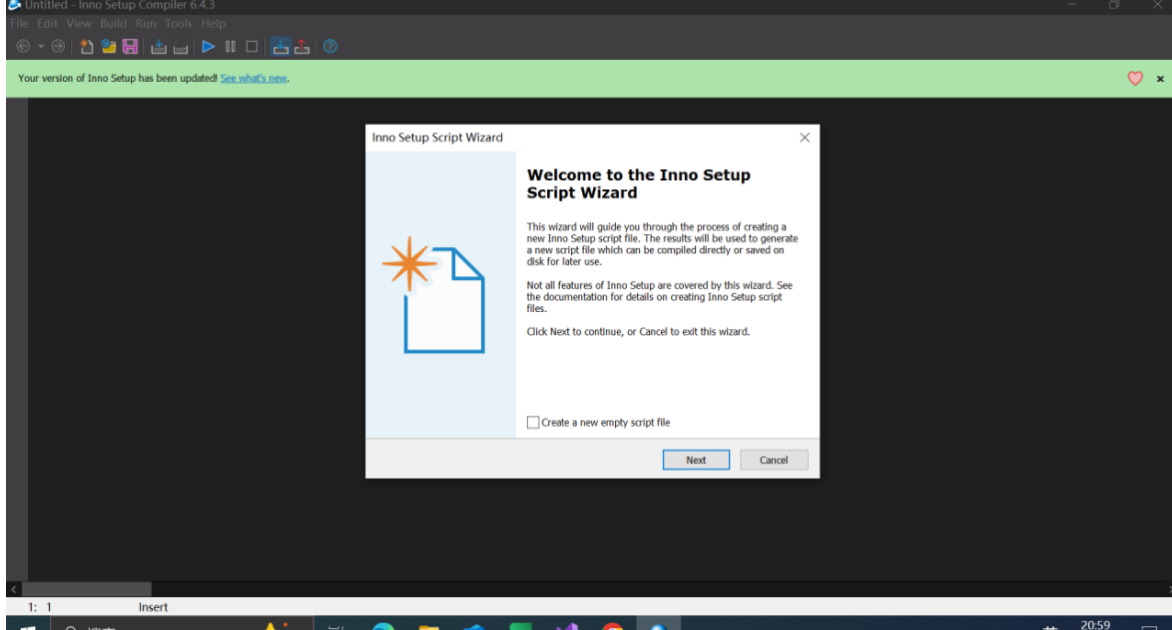This screenshot has width=1172, height=630.
Task: Click the taskbar clock showing 20:59
Action: click(1095, 625)
